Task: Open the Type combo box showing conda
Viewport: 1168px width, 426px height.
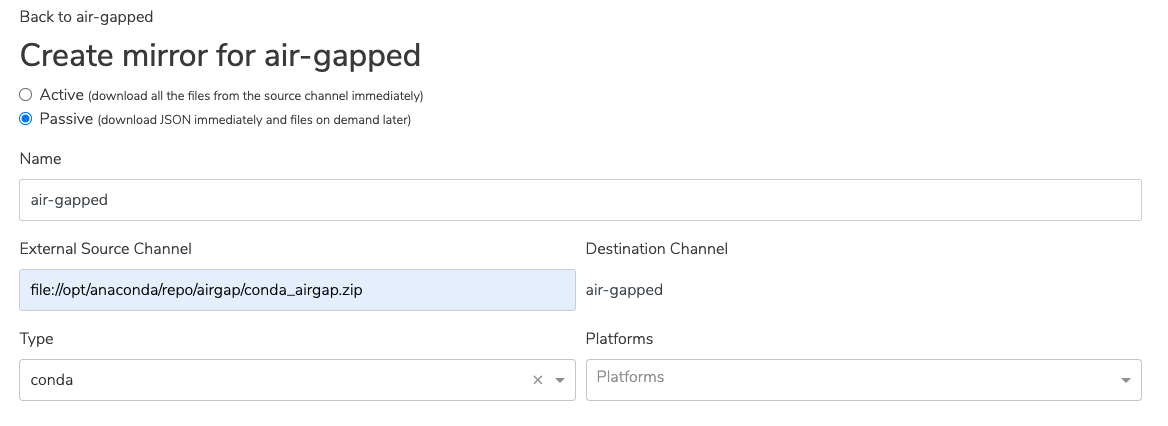Action: click(x=297, y=380)
